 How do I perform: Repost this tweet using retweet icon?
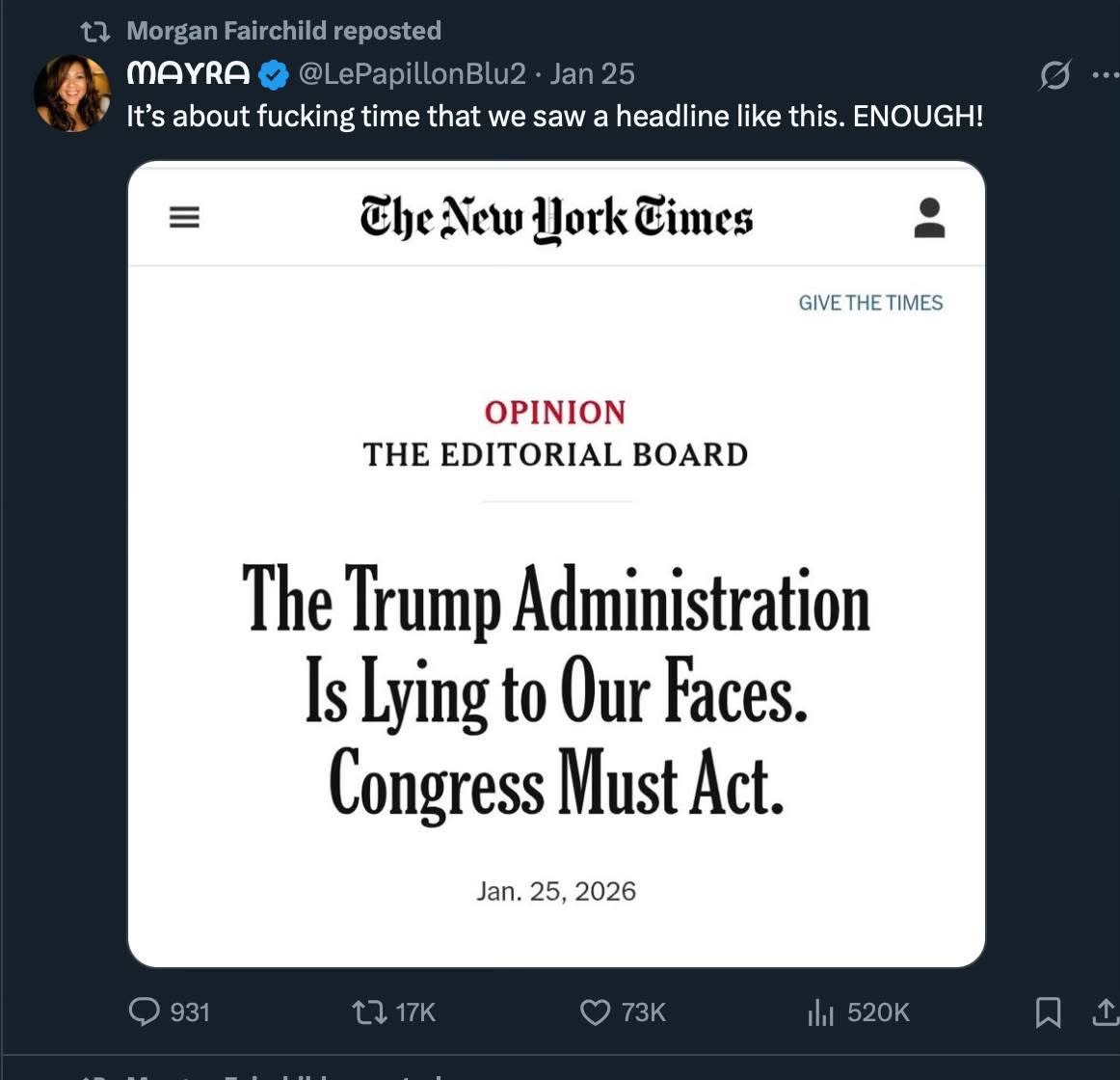pos(366,1012)
